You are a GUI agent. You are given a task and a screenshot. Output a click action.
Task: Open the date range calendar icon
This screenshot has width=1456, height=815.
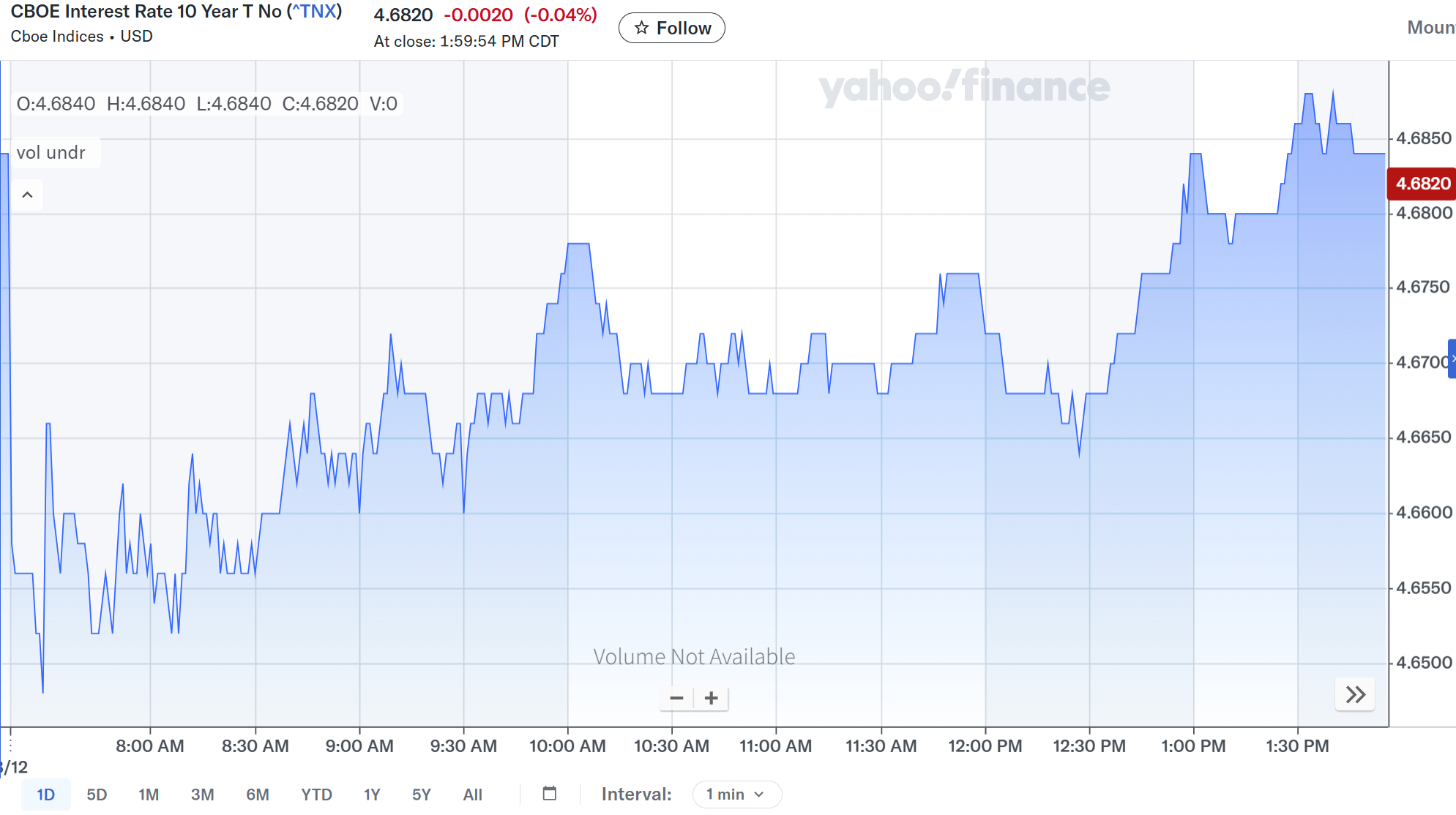(550, 794)
